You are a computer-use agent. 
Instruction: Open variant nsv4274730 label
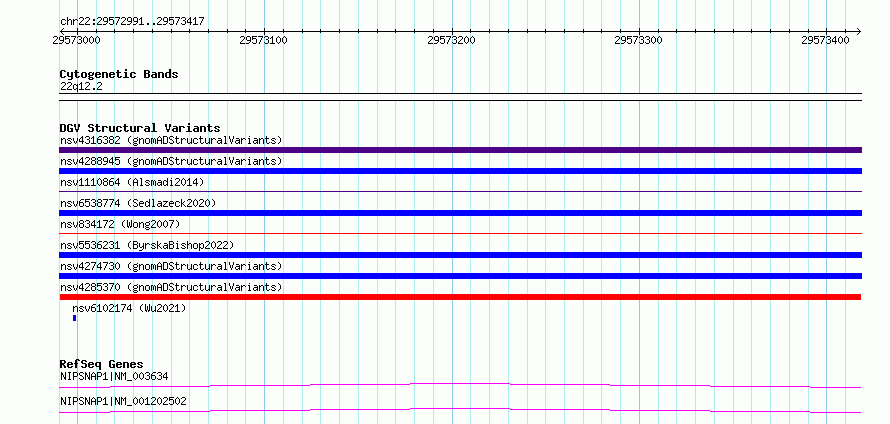click(171, 266)
